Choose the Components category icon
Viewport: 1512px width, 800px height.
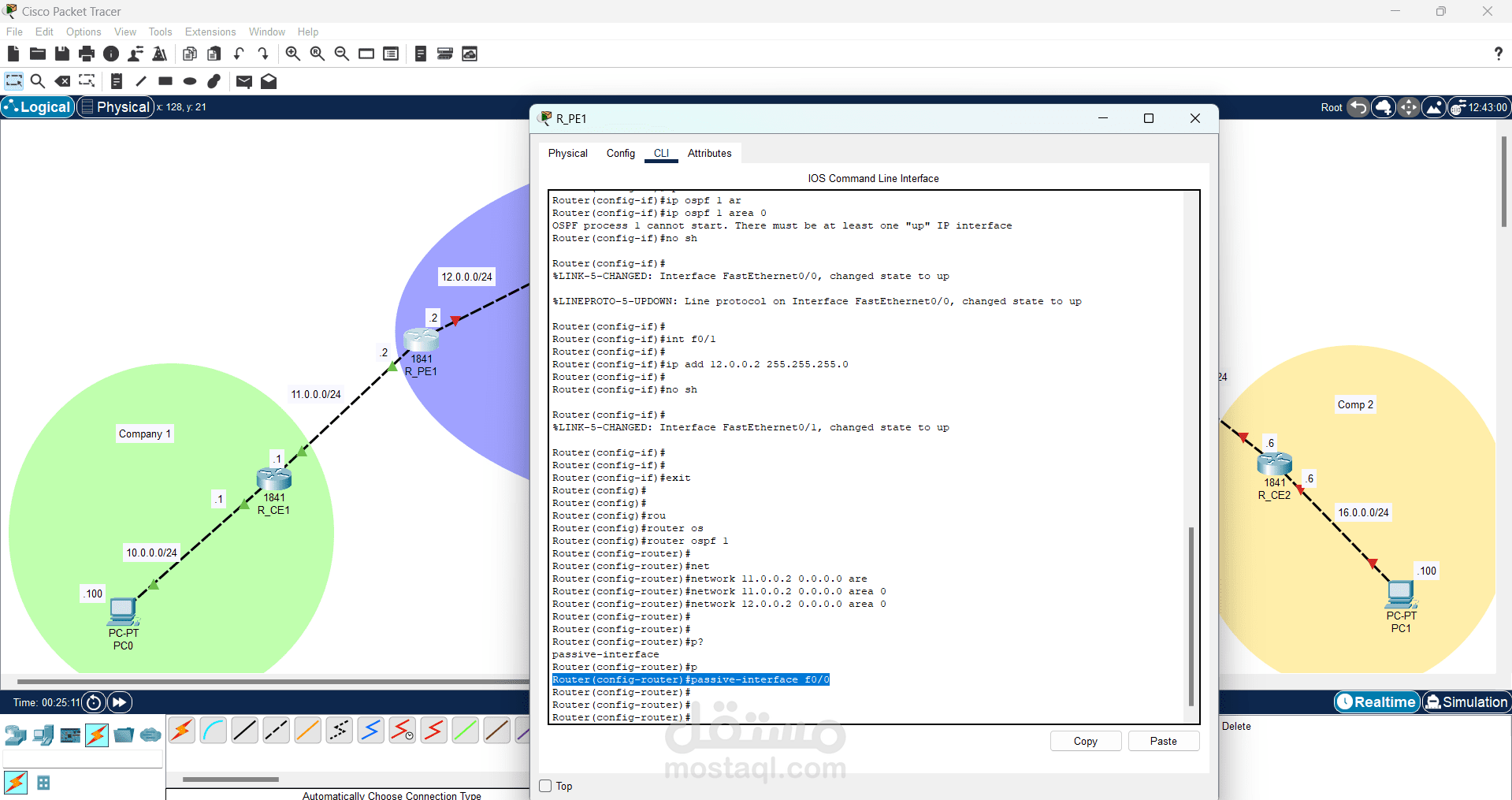(x=70, y=735)
